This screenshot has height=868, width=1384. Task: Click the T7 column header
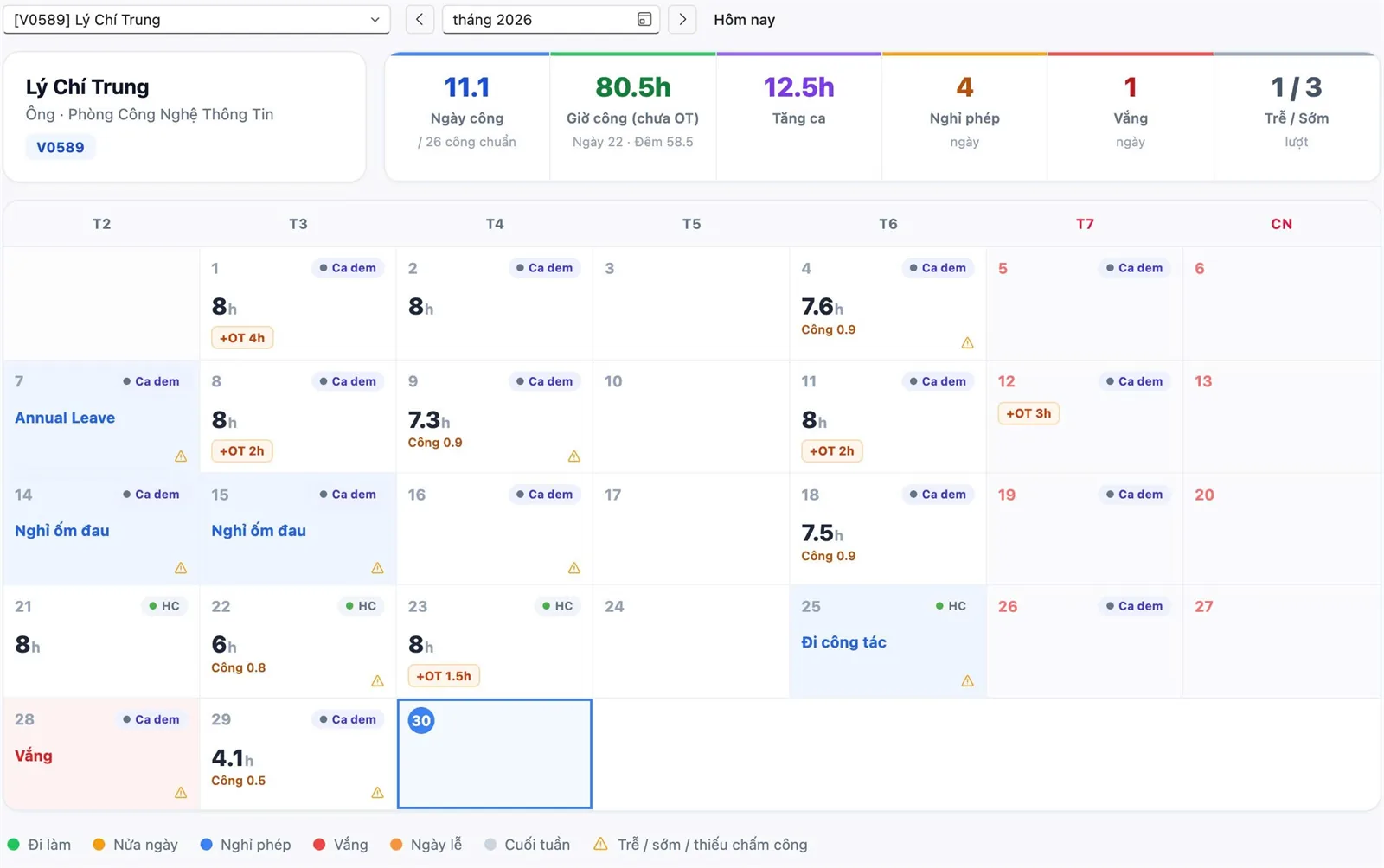tap(1085, 224)
